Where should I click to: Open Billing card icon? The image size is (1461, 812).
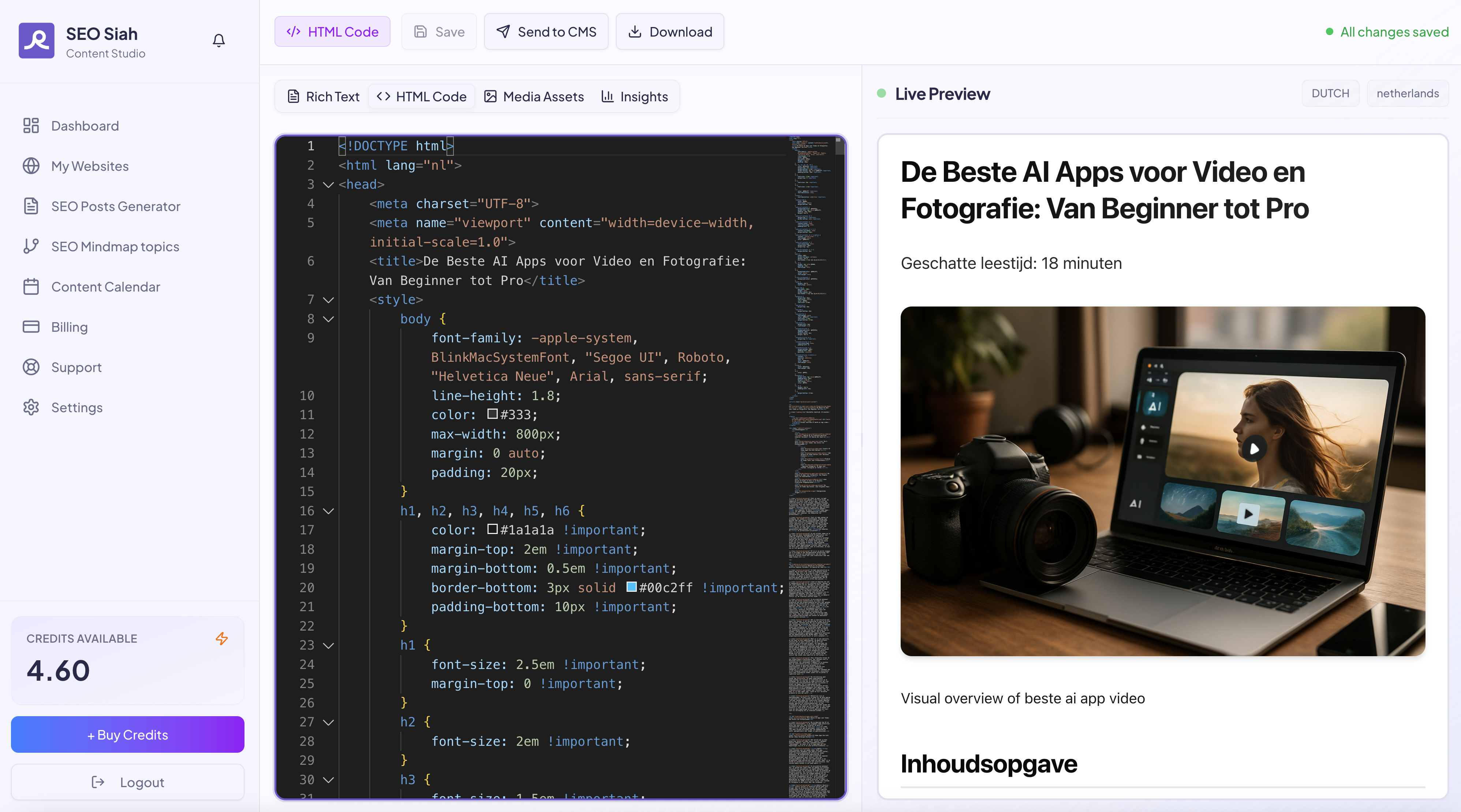[x=31, y=327]
